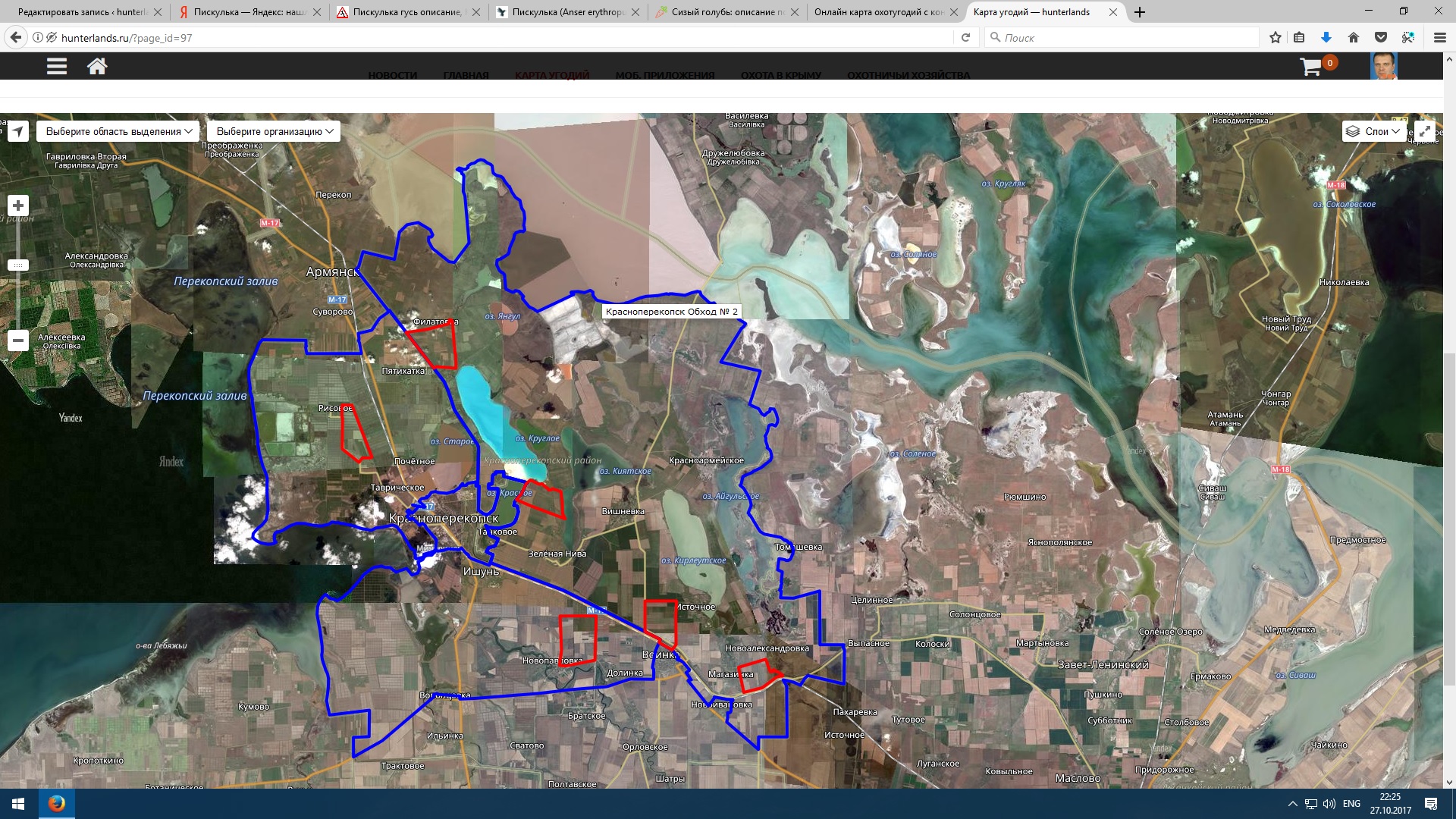Click 'ОХОТА В КРЫМУ' navigation link
The height and width of the screenshot is (819, 1456).
(780, 75)
